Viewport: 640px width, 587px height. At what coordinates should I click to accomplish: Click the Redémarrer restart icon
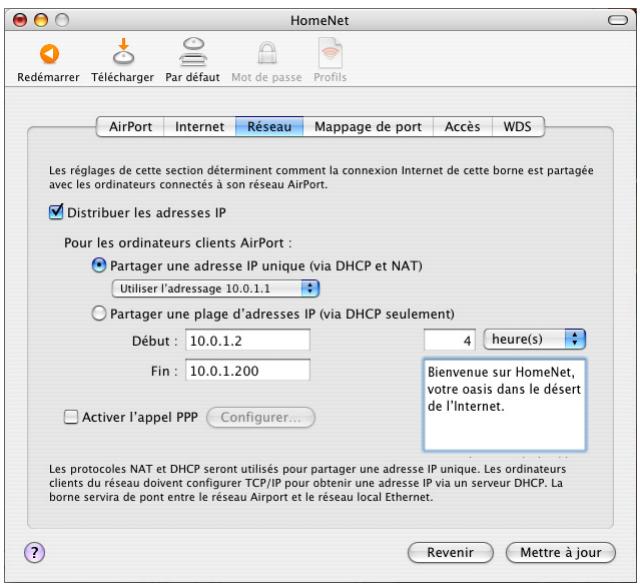(49, 54)
